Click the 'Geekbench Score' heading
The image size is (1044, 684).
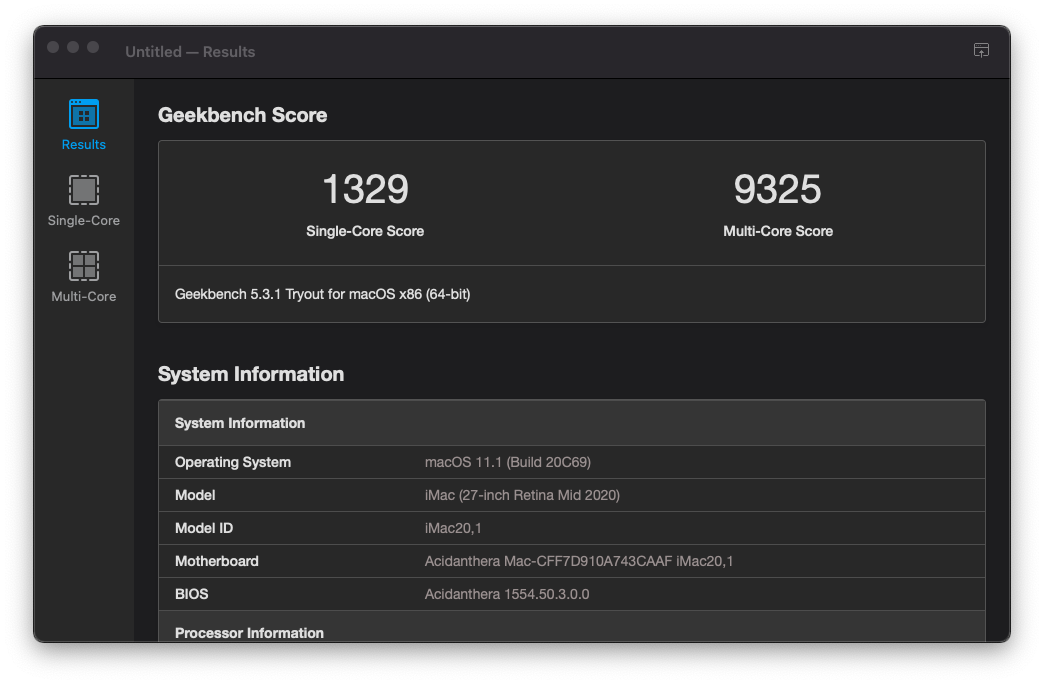point(242,115)
